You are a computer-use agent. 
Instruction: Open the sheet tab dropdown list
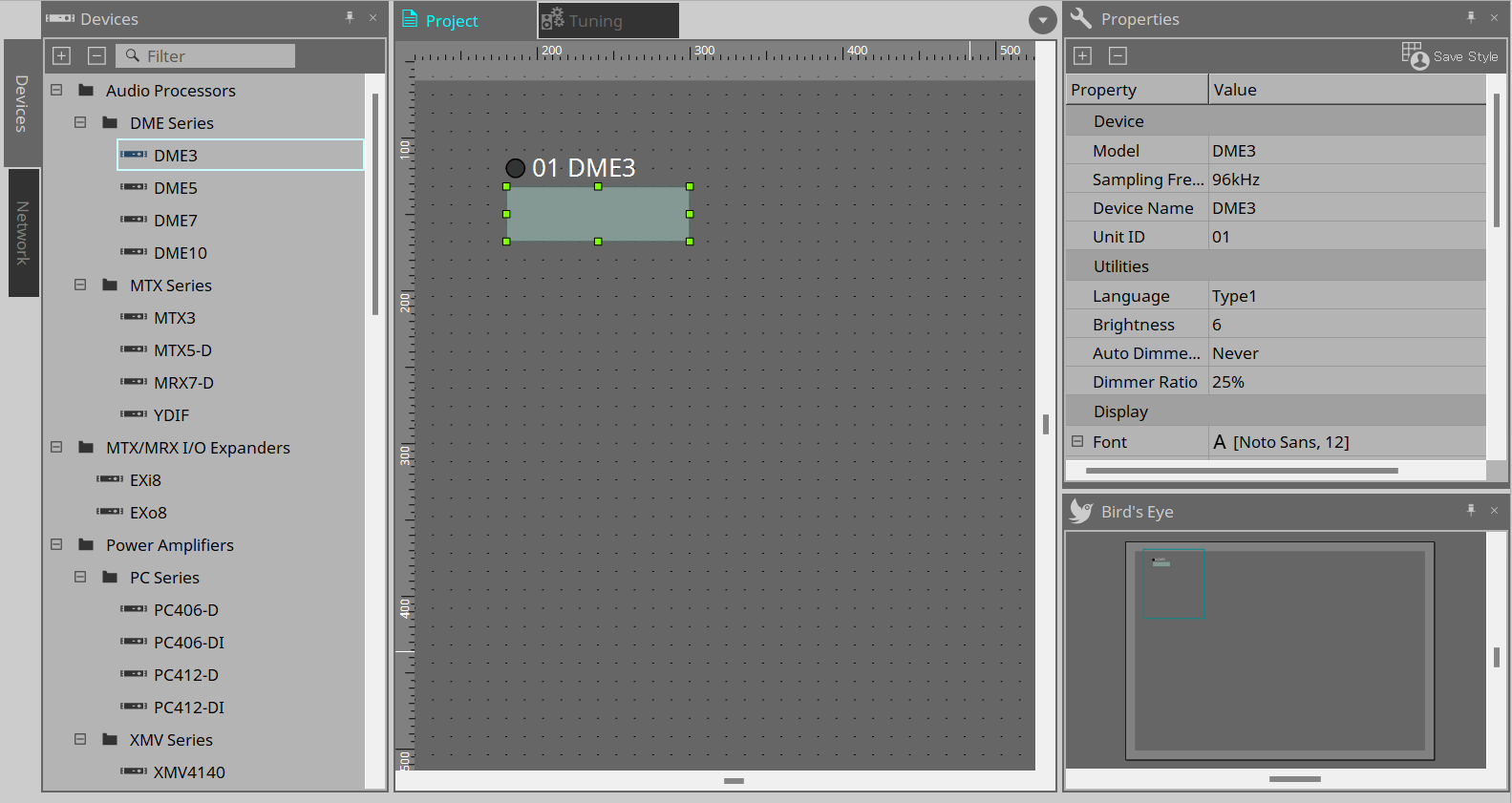click(x=1042, y=19)
